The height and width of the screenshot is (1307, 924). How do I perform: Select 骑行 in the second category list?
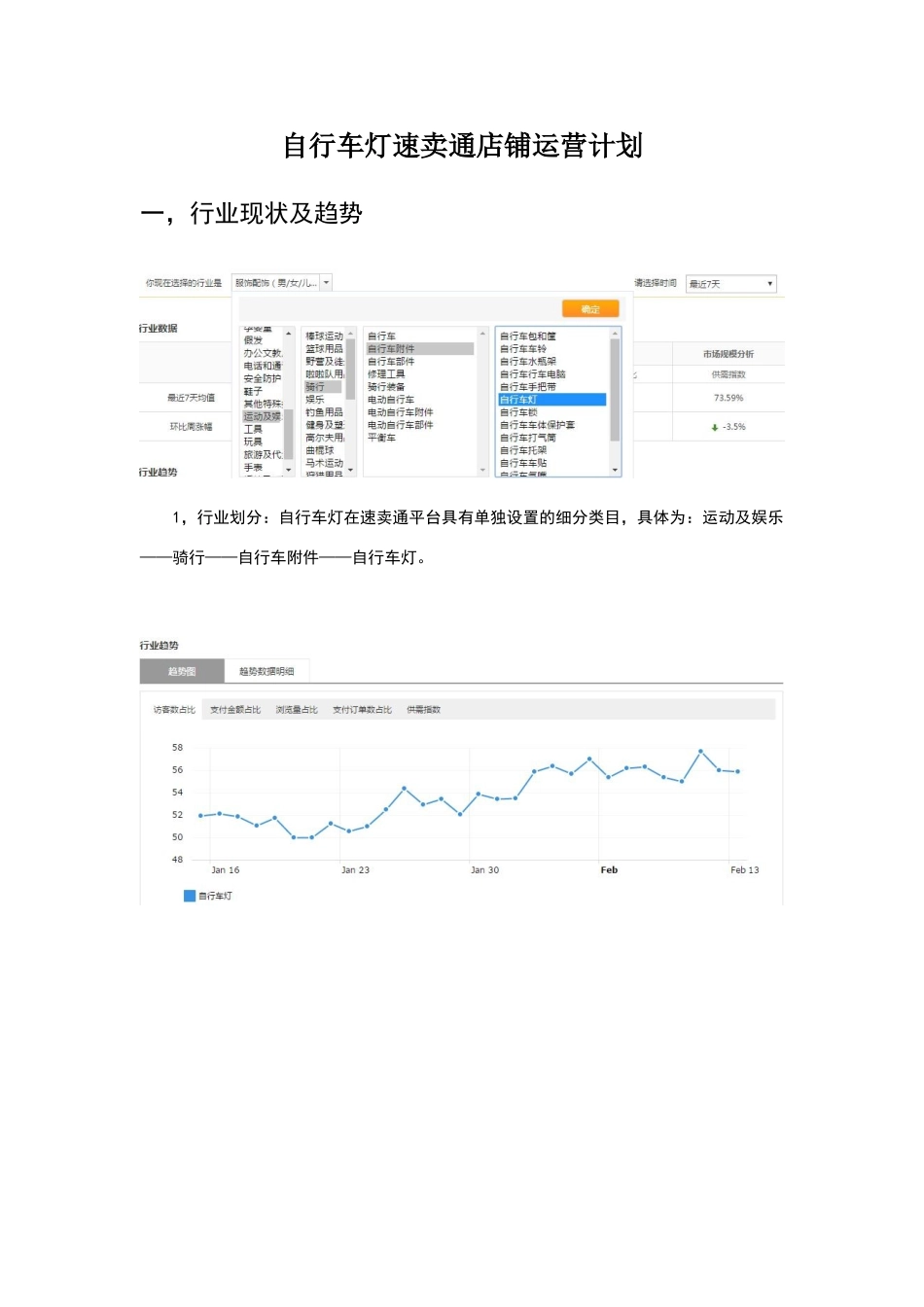click(x=323, y=387)
